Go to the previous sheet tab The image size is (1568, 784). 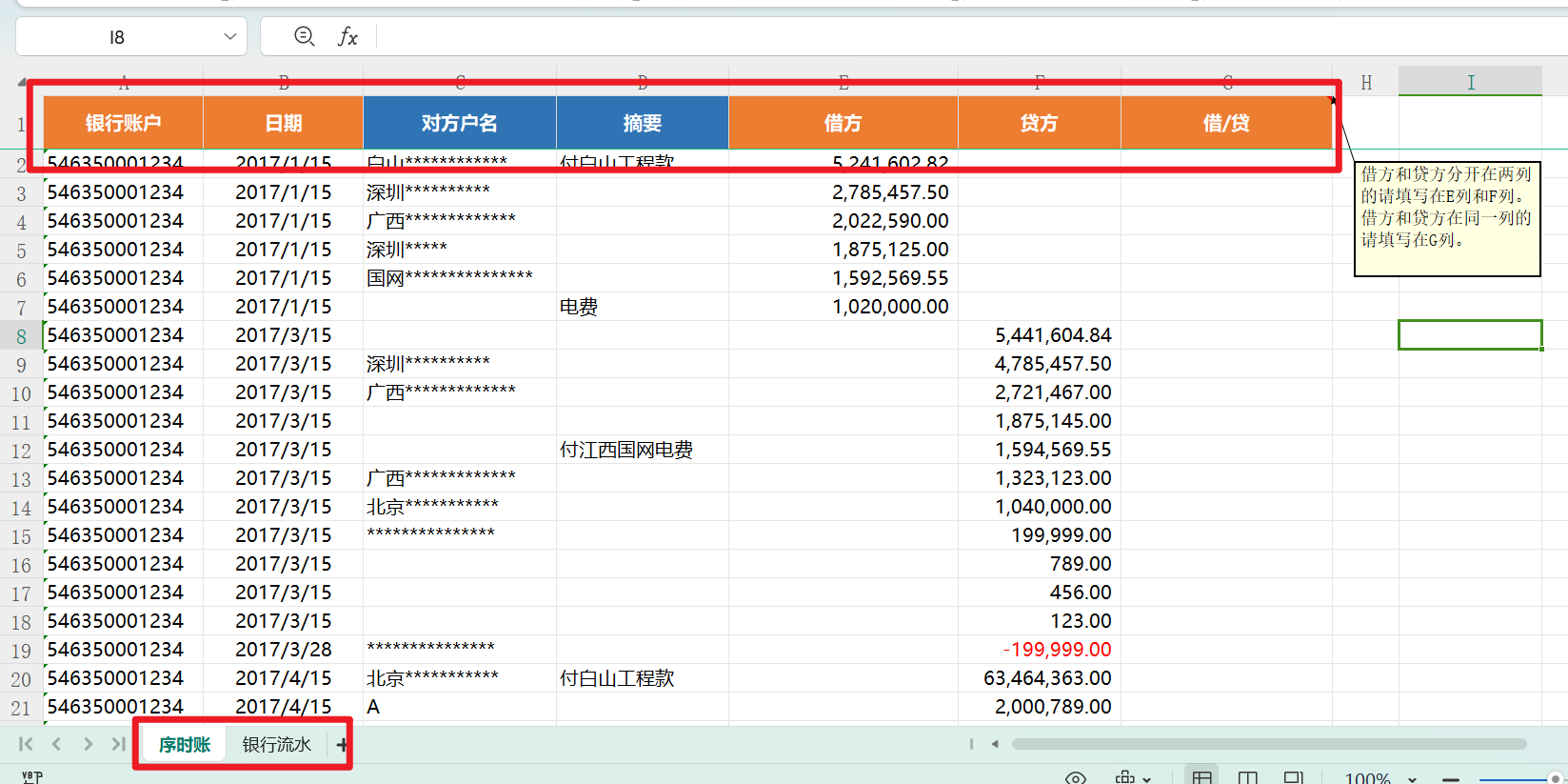click(x=56, y=744)
